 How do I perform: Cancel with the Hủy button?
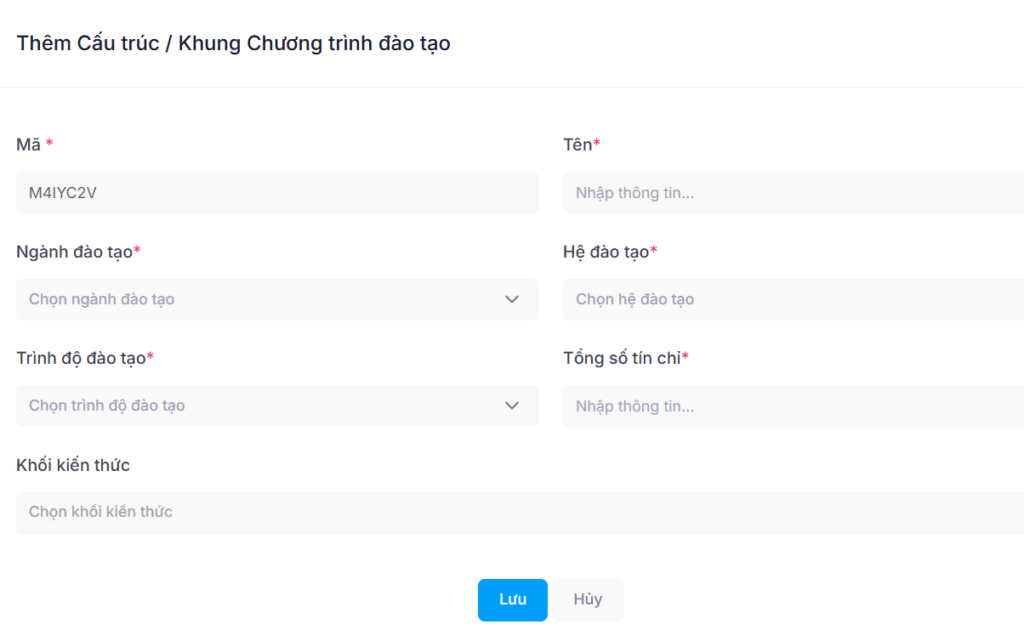pos(588,600)
